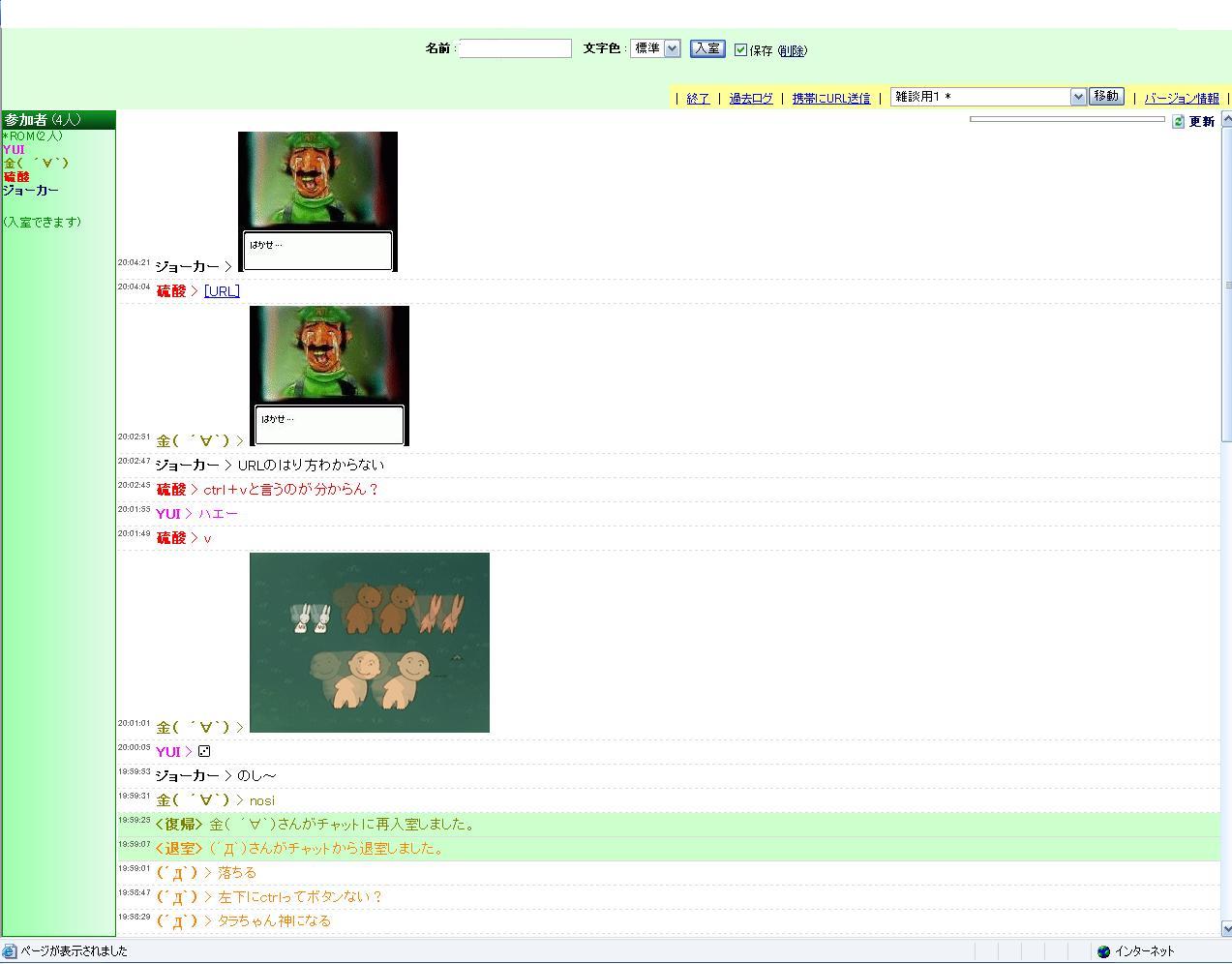
Task: Click message 'URLのはり方わからない'
Action: (311, 466)
